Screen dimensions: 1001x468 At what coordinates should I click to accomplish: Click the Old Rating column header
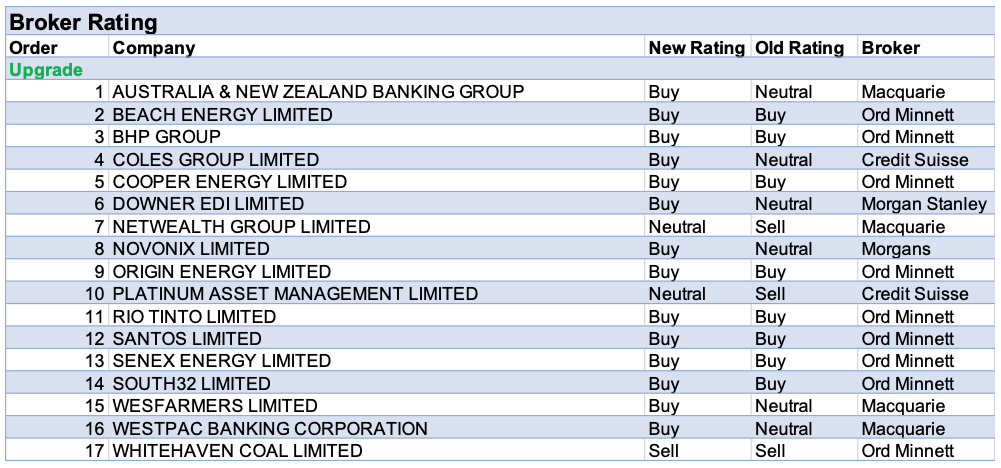point(802,47)
